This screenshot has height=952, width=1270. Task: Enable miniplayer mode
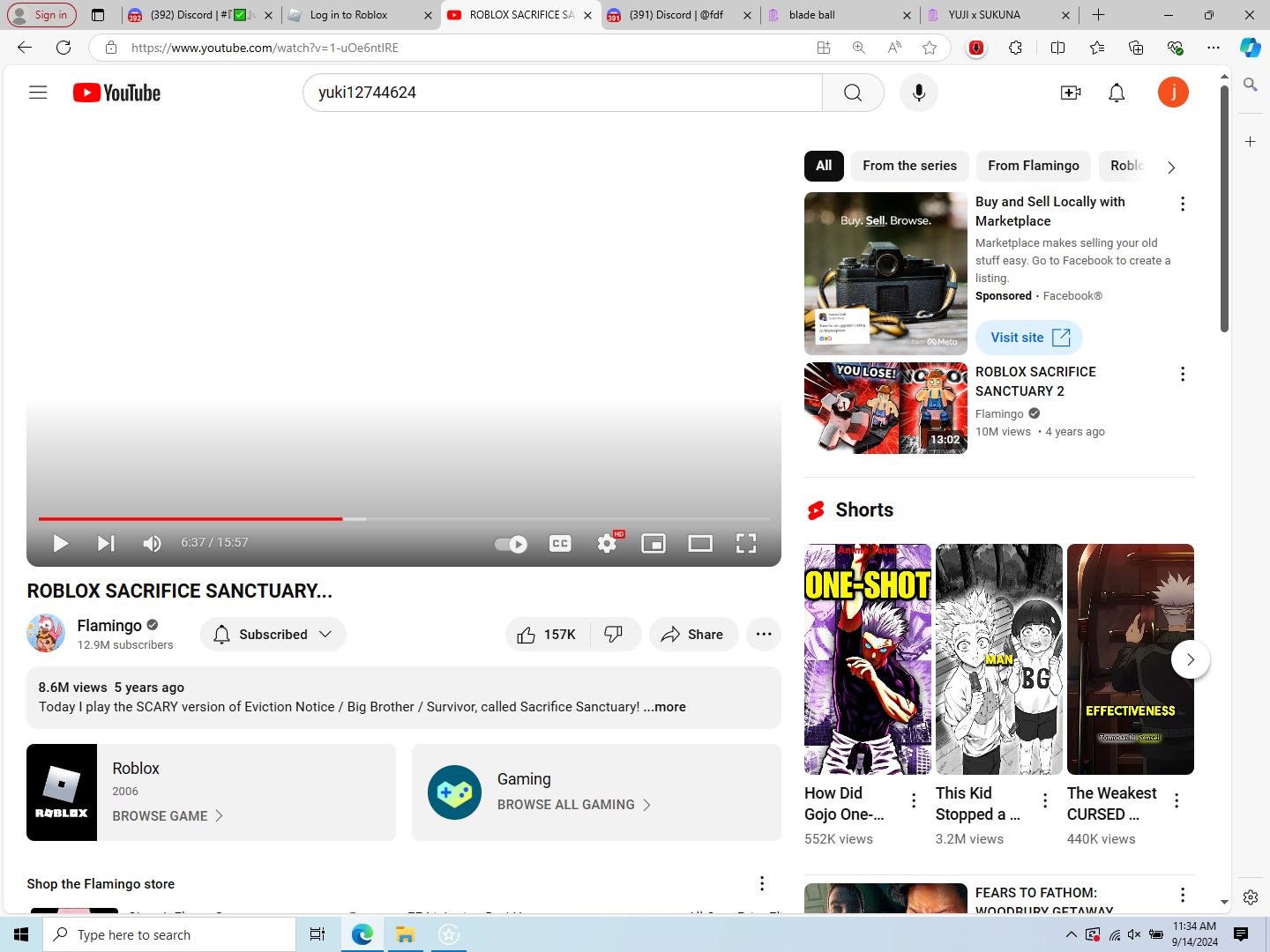coord(654,543)
